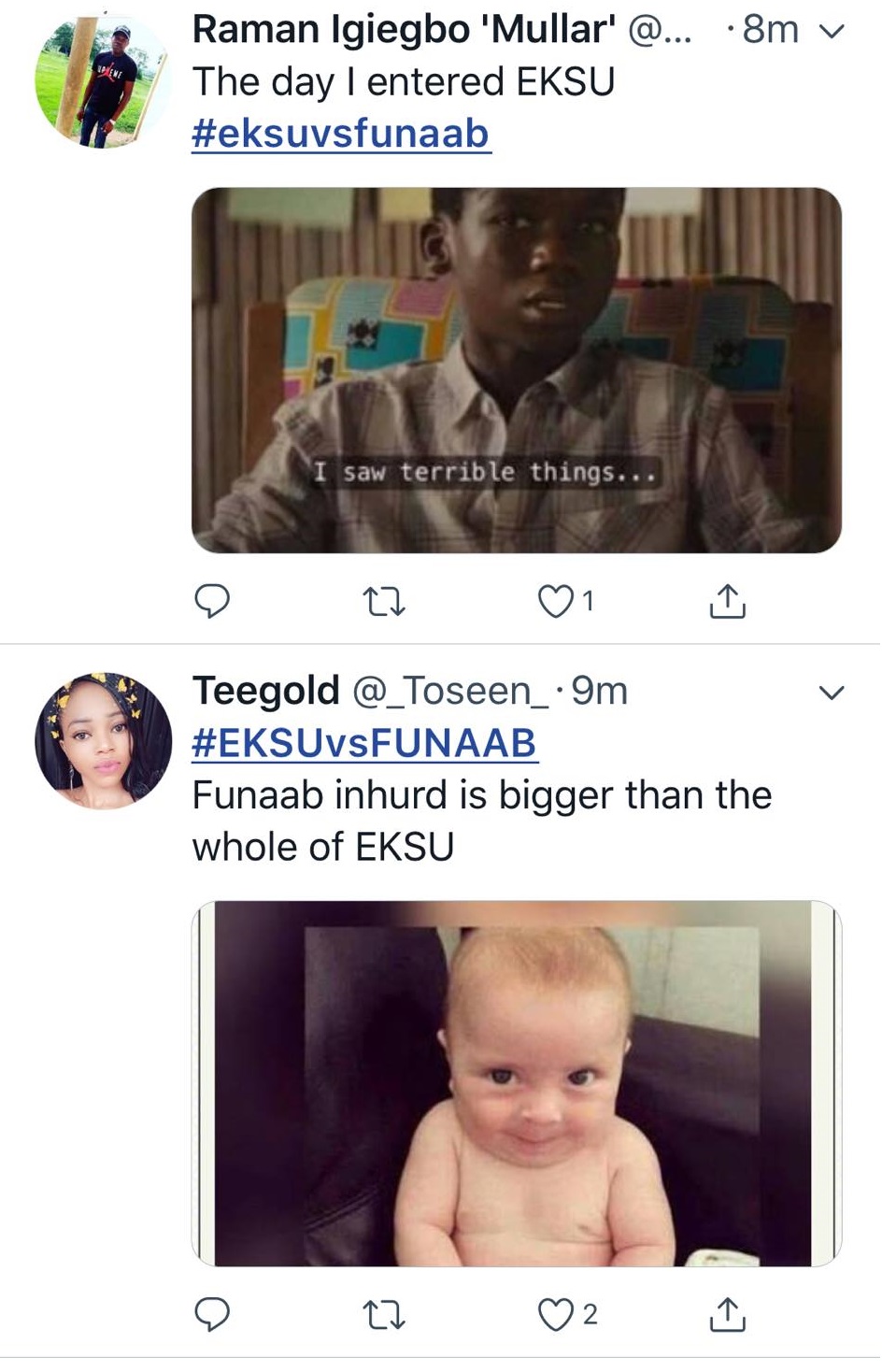Share Teegold's tweet
Image resolution: width=882 pixels, height=1372 pixels.
[x=727, y=1314]
